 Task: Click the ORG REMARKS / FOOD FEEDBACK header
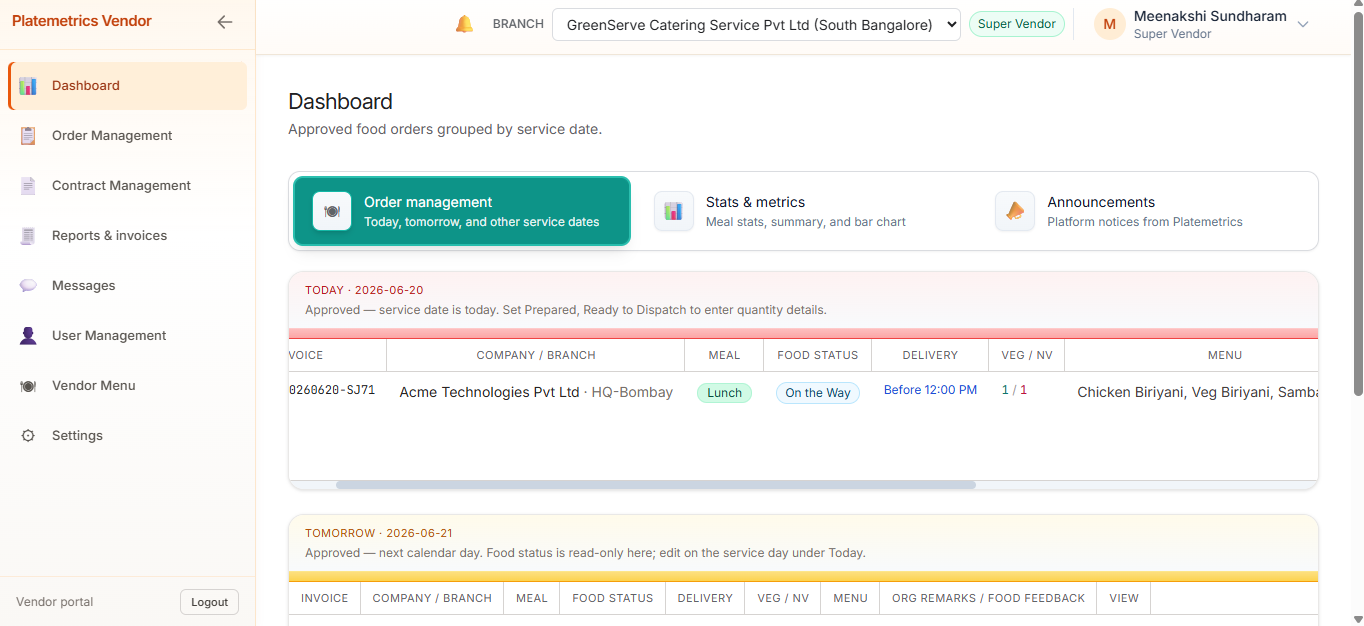click(988, 598)
